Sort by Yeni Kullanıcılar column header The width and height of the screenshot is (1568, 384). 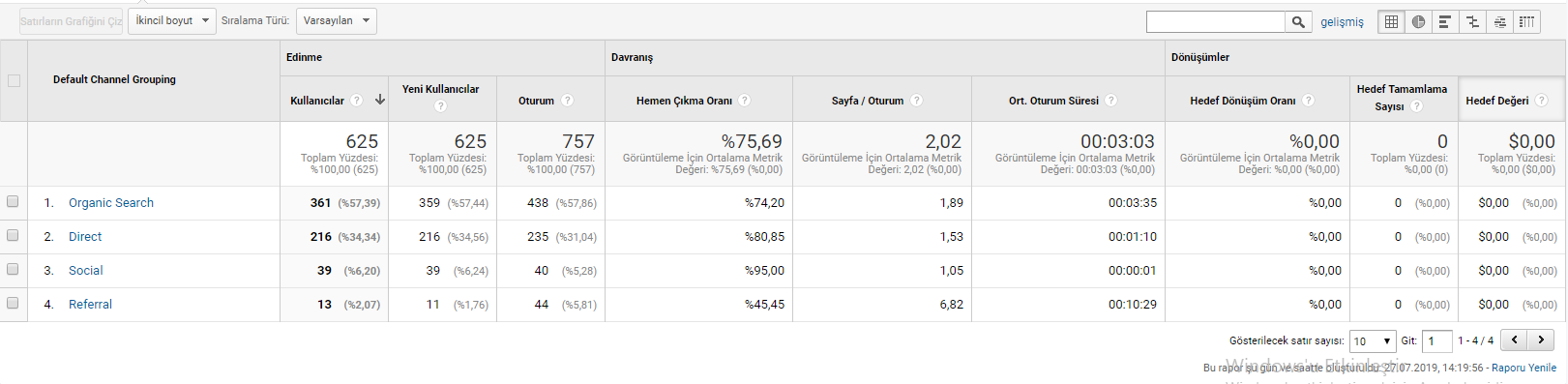(x=441, y=89)
